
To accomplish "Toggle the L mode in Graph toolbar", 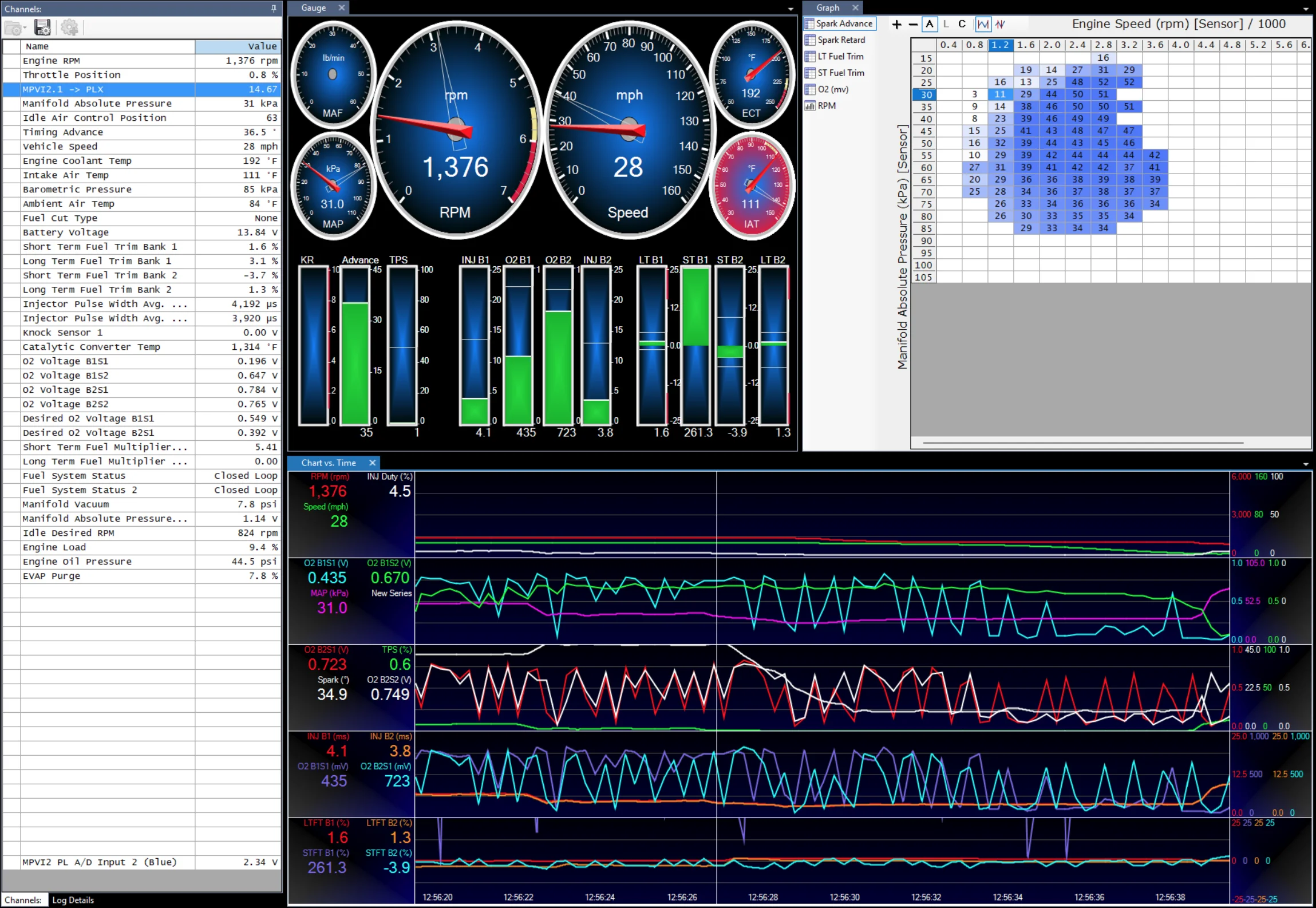I will coord(946,24).
